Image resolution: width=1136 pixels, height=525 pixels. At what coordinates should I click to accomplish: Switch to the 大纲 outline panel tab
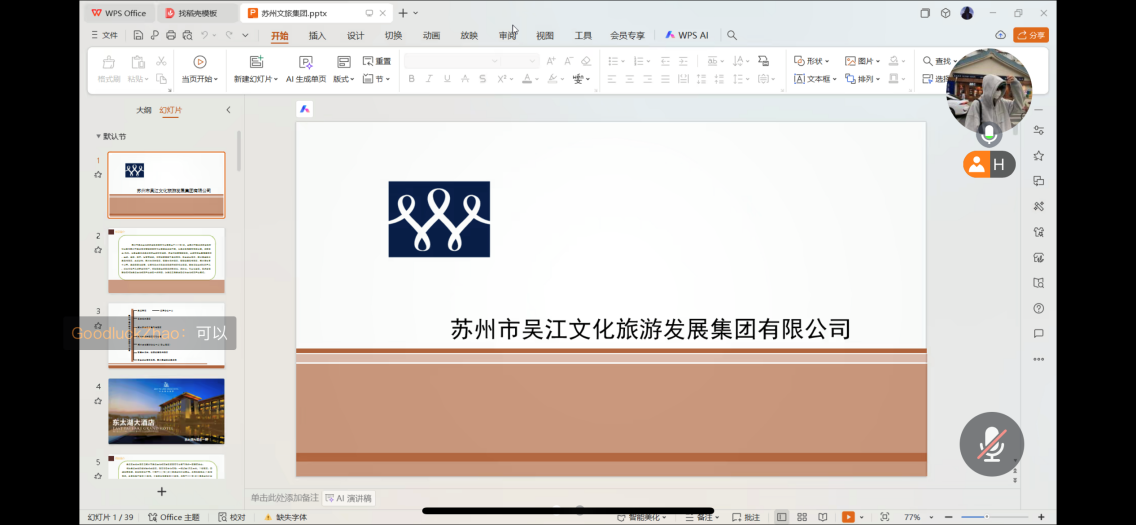144,110
